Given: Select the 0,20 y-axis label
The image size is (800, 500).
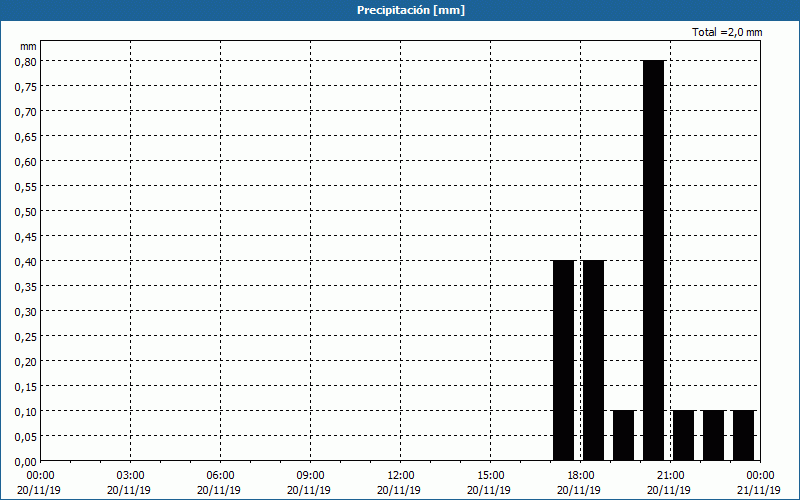Looking at the screenshot, I should tap(26, 362).
